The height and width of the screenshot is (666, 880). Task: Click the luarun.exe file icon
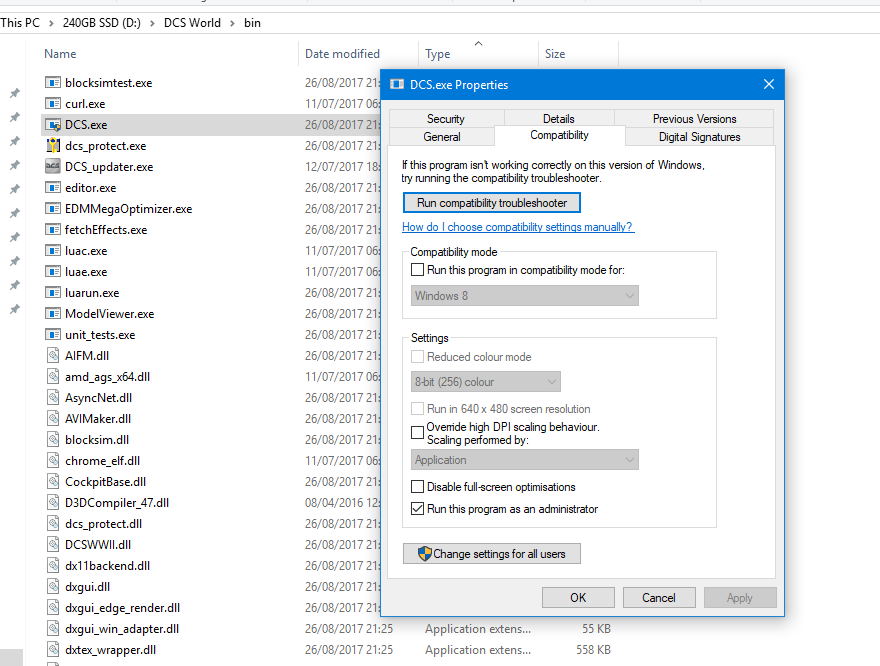(53, 292)
